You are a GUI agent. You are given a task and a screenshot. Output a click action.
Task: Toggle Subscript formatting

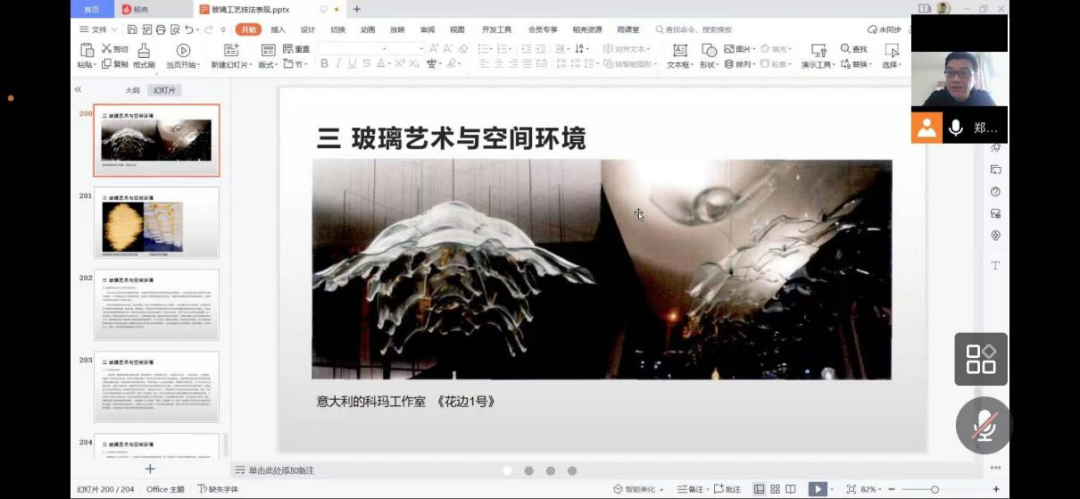(x=413, y=63)
